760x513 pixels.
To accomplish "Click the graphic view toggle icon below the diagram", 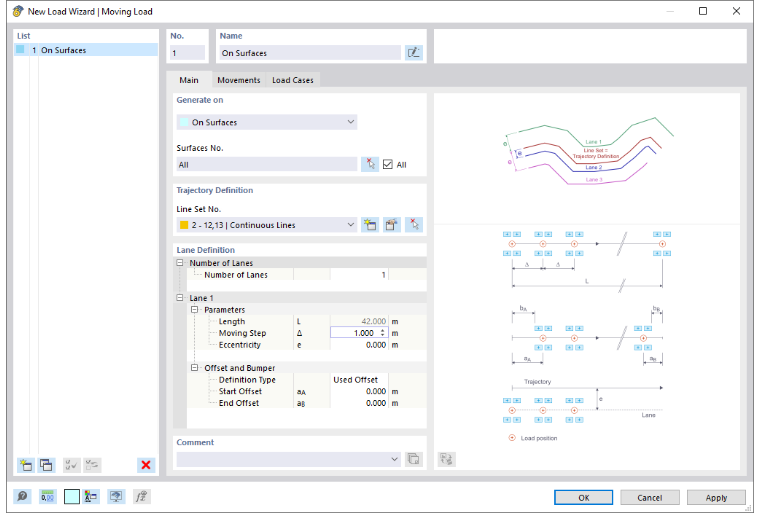I will [x=446, y=459].
